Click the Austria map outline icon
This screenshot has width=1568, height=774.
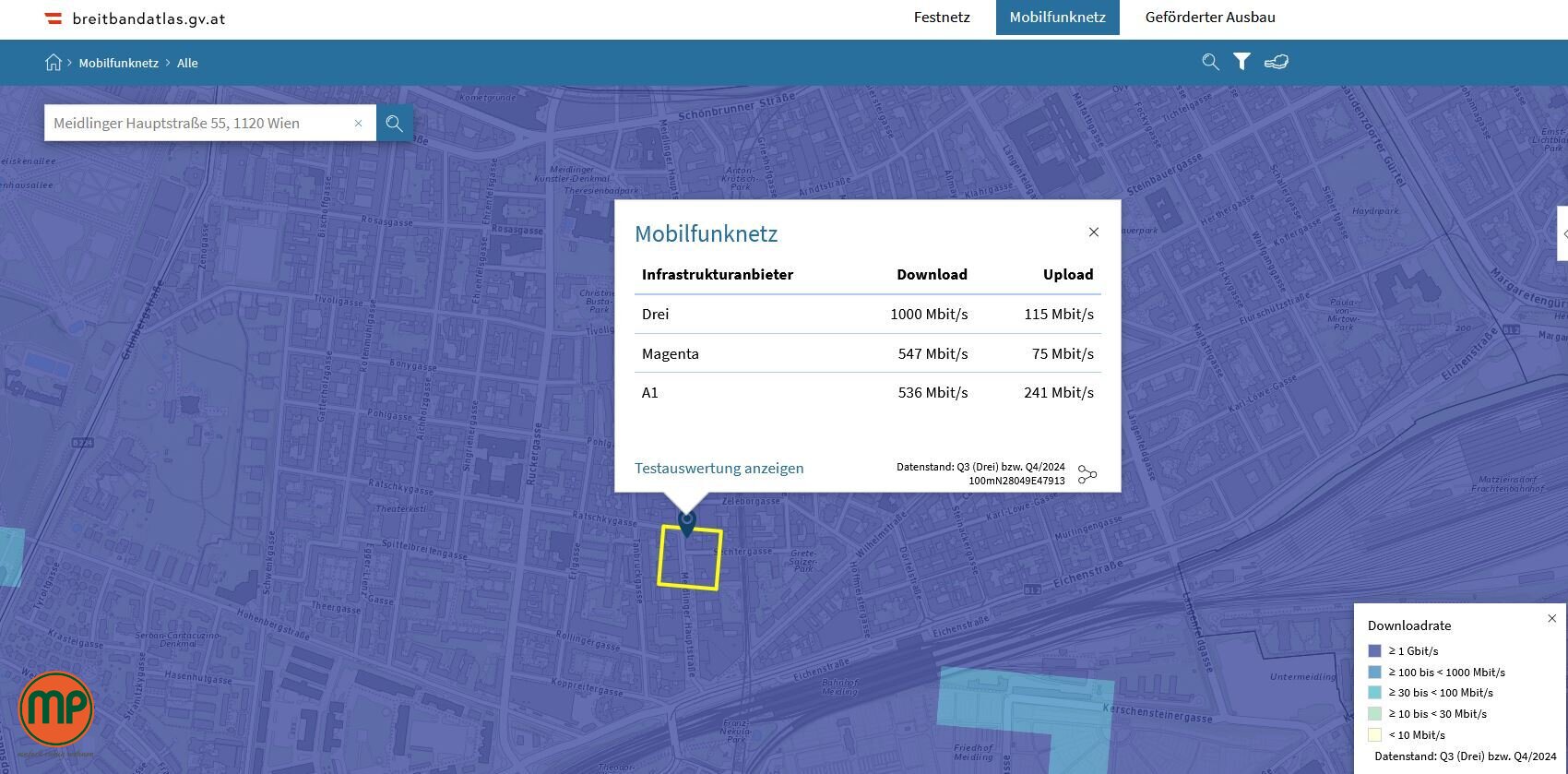(1276, 62)
